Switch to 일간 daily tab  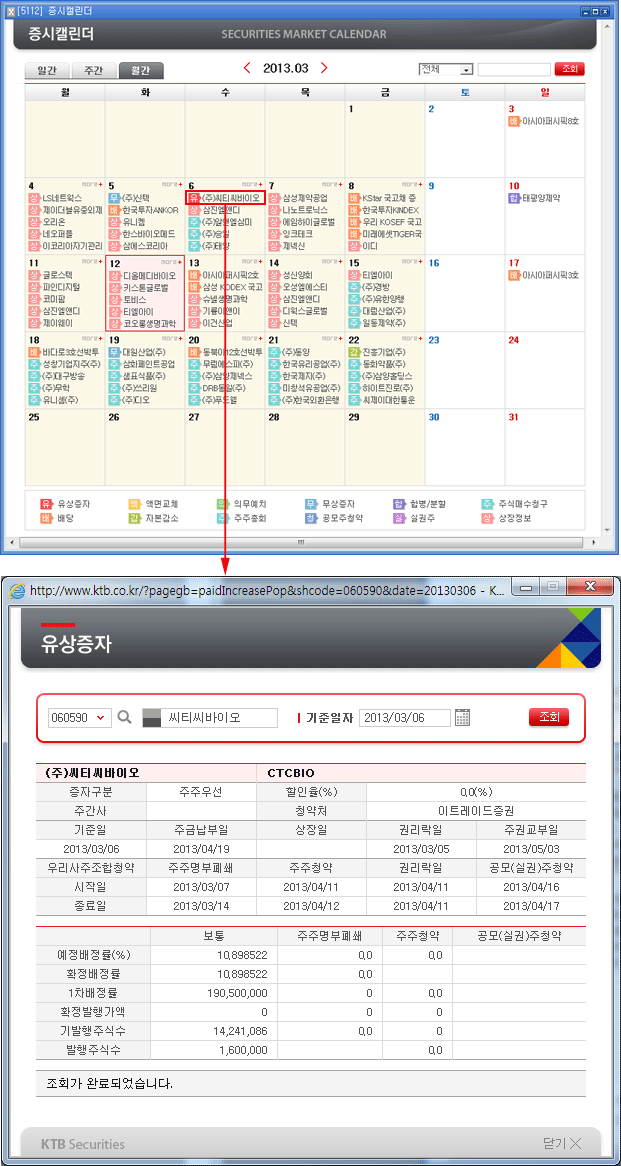(47, 71)
